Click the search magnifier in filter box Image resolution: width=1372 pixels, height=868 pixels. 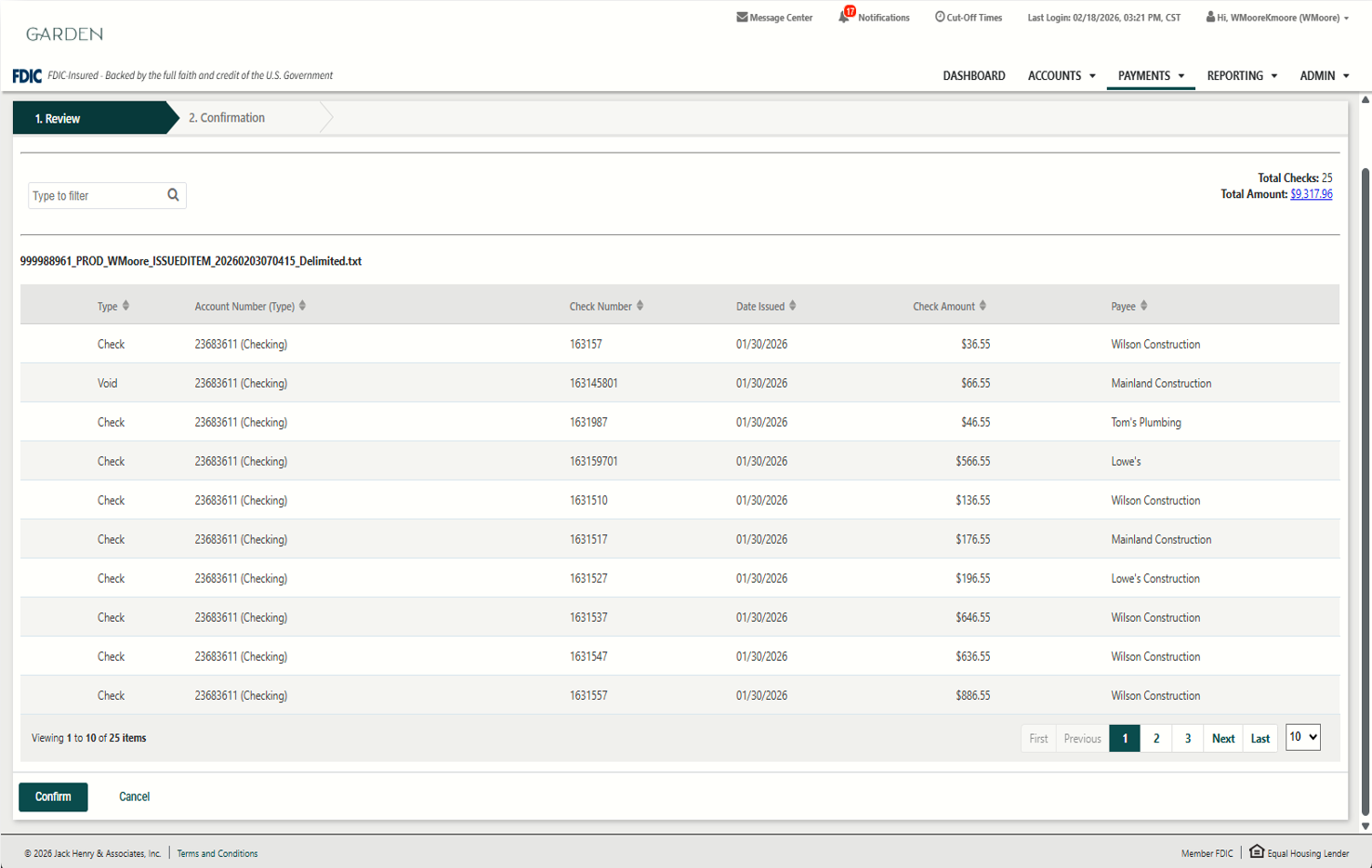[x=173, y=195]
